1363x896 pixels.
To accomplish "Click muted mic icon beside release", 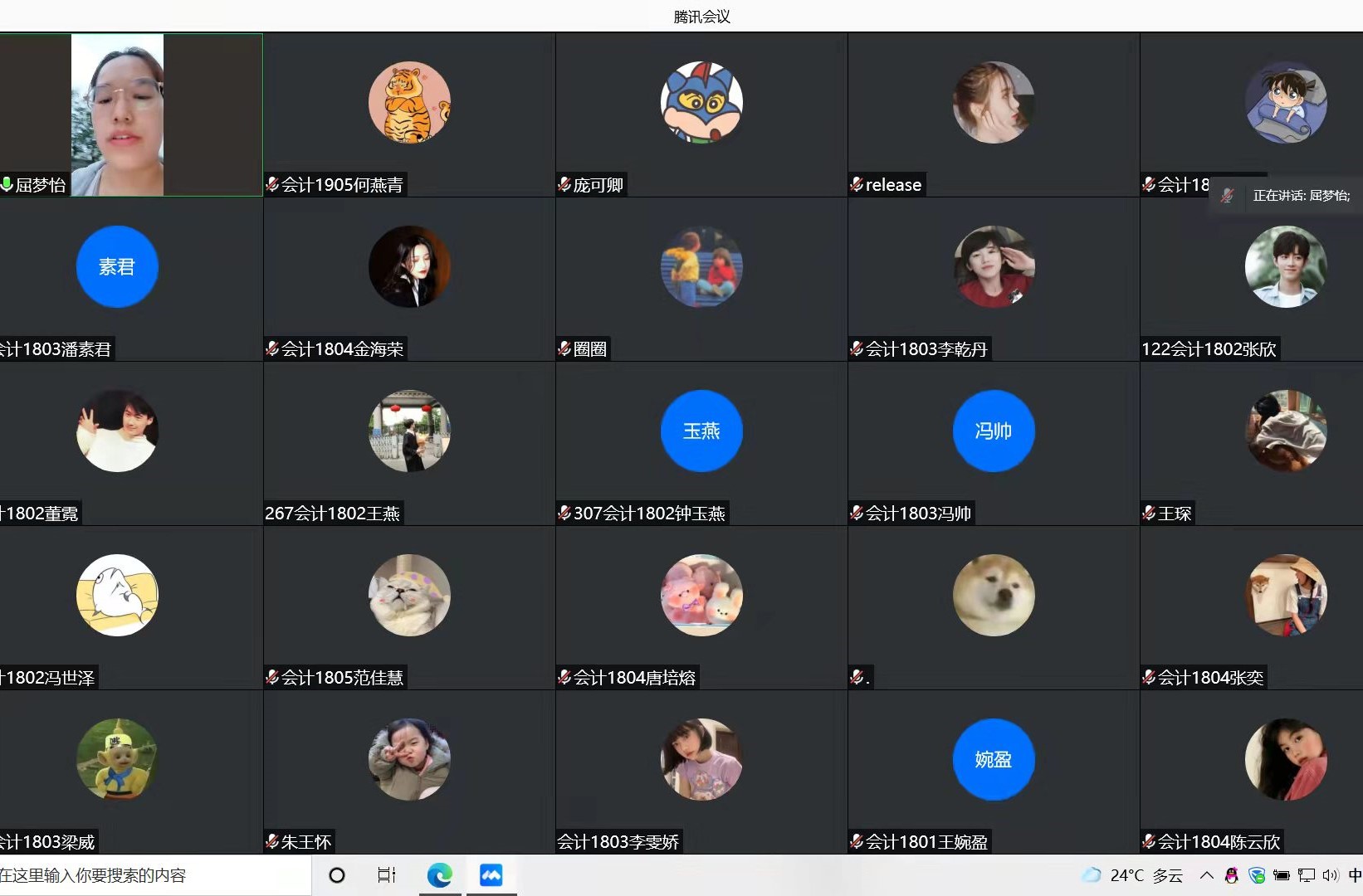I will coord(857,184).
